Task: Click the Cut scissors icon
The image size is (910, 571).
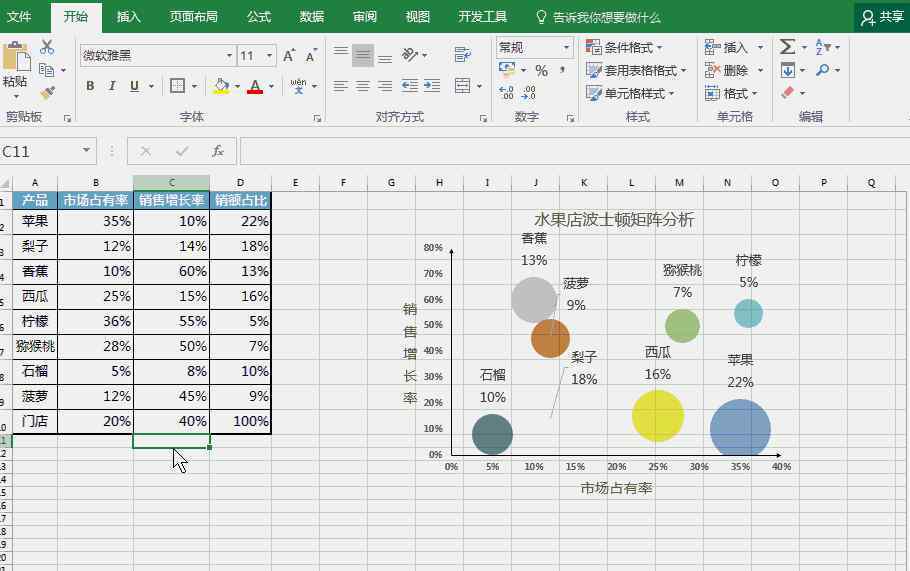Action: click(47, 48)
